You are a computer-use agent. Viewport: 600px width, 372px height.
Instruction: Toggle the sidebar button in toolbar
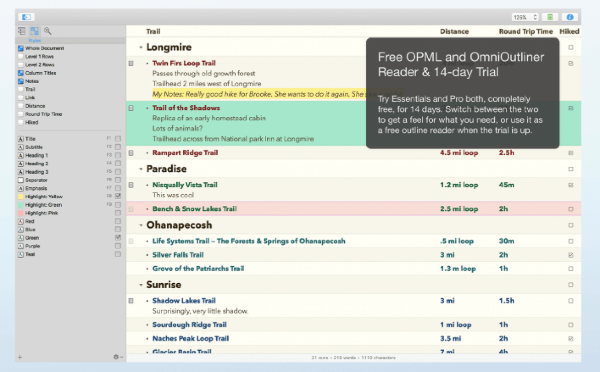pos(26,17)
